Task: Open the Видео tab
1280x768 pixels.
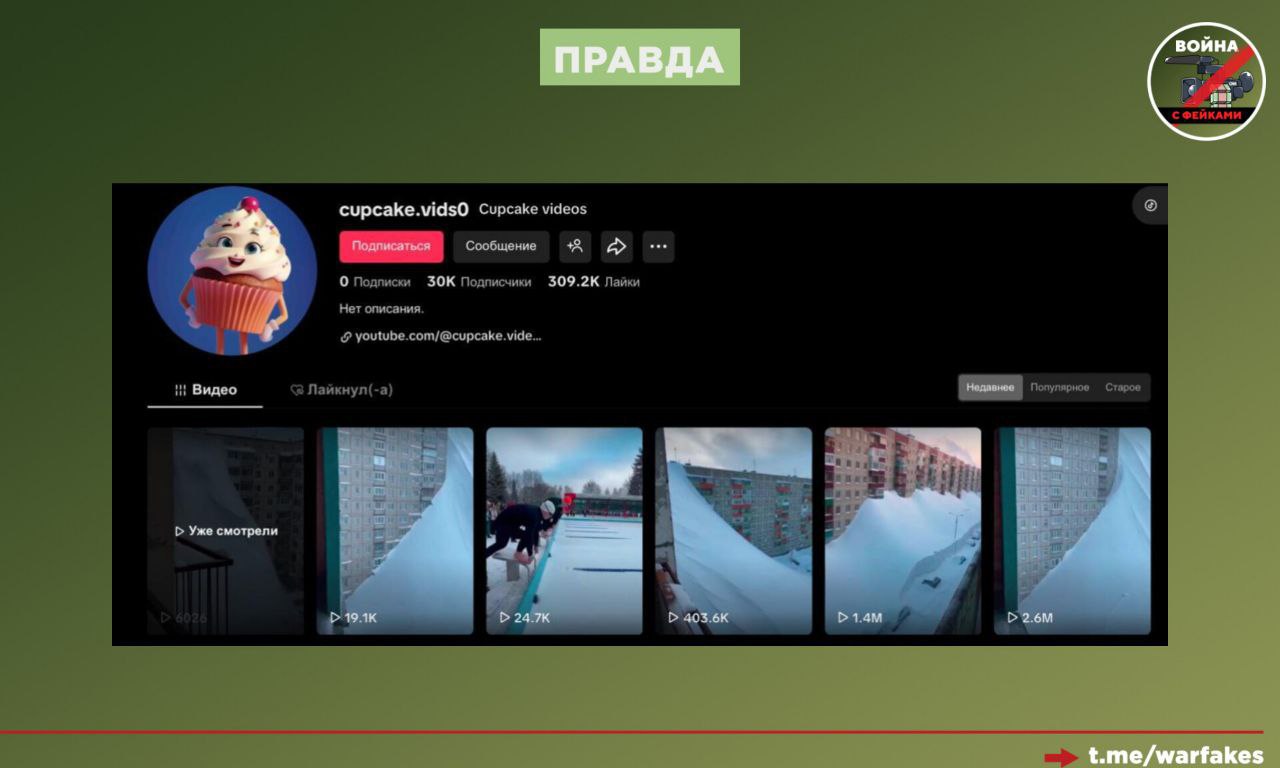Action: (x=205, y=390)
